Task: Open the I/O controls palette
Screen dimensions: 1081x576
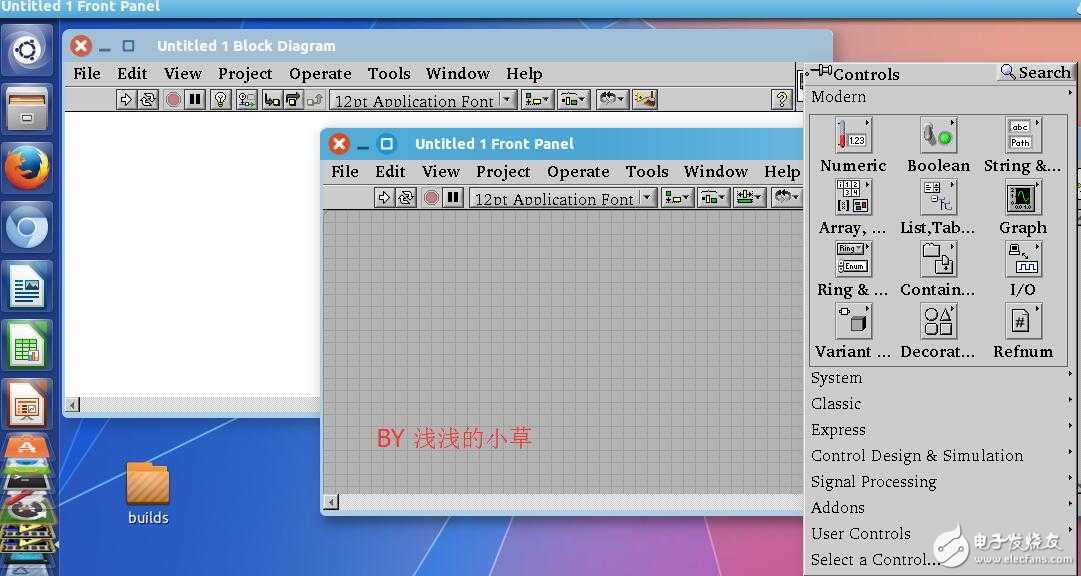Action: click(x=1023, y=259)
